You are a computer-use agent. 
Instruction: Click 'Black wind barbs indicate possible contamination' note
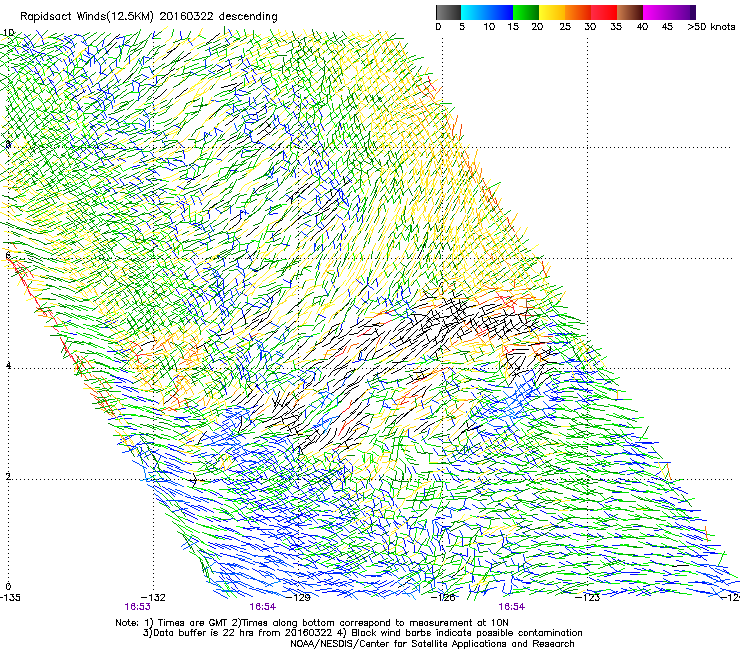tap(467, 633)
